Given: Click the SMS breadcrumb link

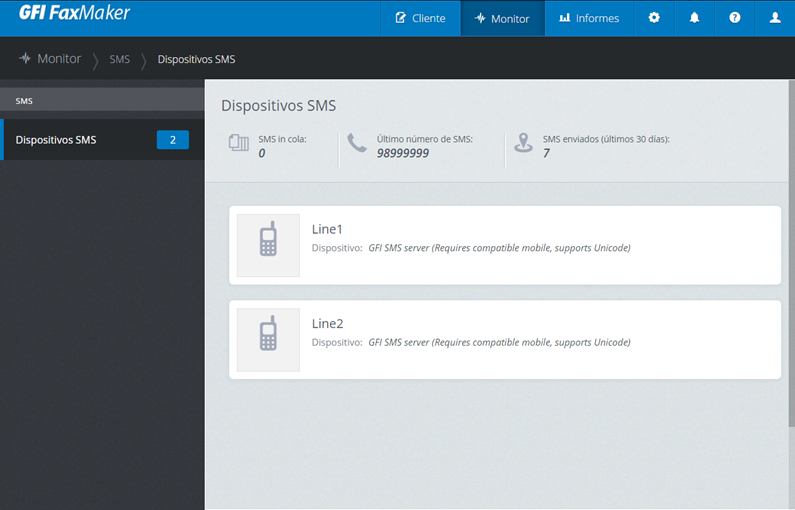Looking at the screenshot, I should [120, 60].
